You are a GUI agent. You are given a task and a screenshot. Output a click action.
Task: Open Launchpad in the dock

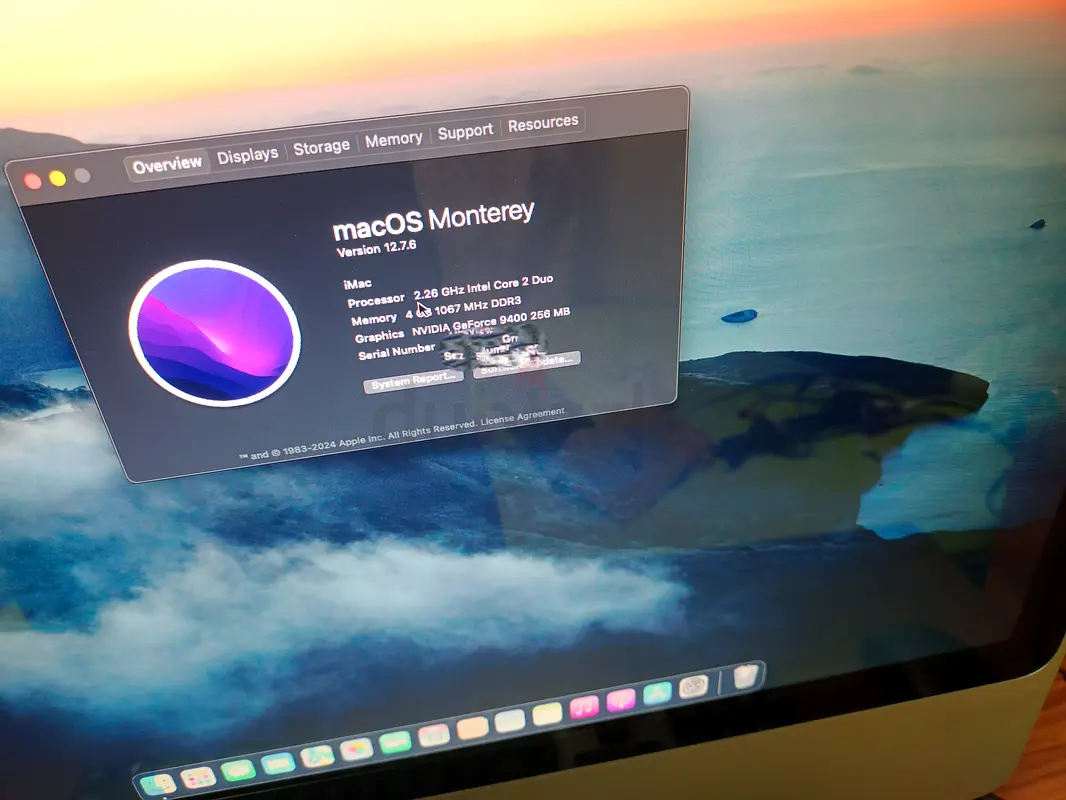pyautogui.click(x=198, y=777)
